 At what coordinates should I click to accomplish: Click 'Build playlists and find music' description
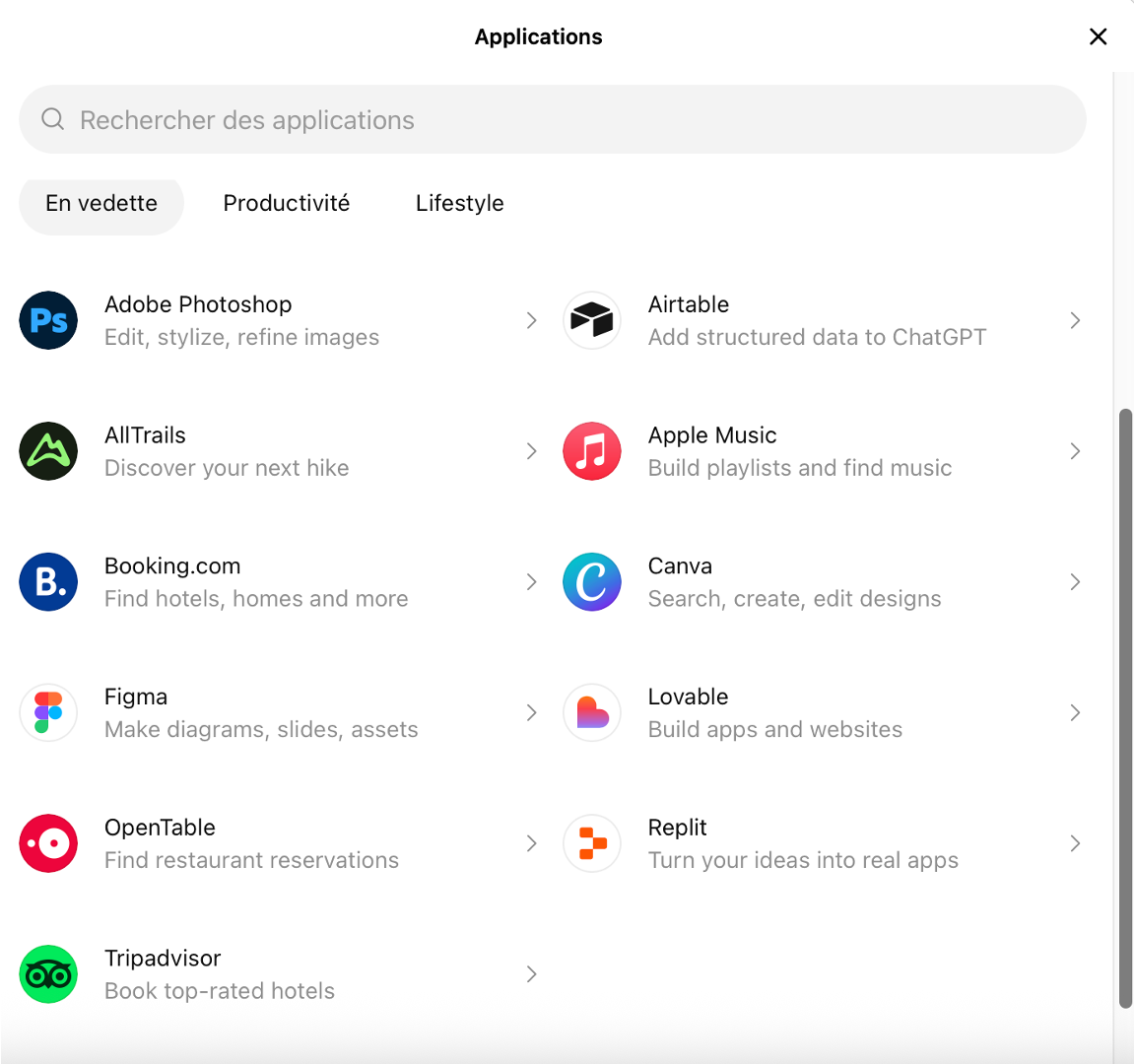click(800, 468)
